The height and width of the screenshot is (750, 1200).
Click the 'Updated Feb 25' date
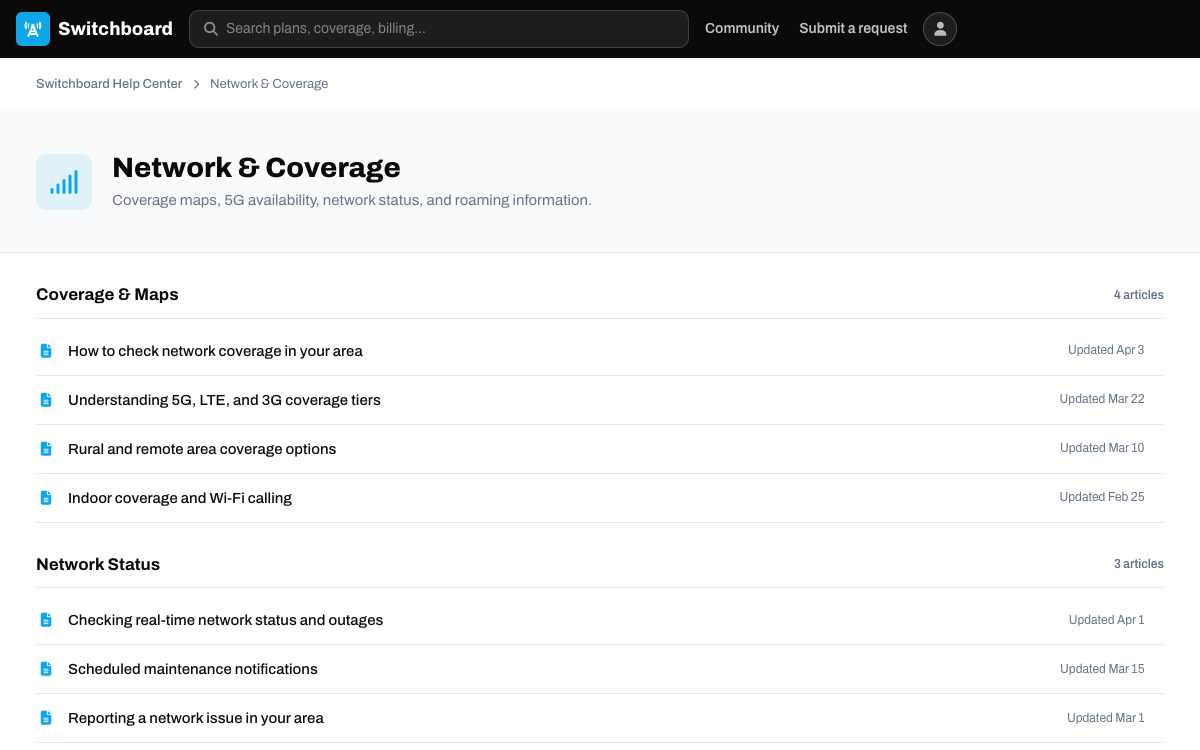coord(1102,497)
